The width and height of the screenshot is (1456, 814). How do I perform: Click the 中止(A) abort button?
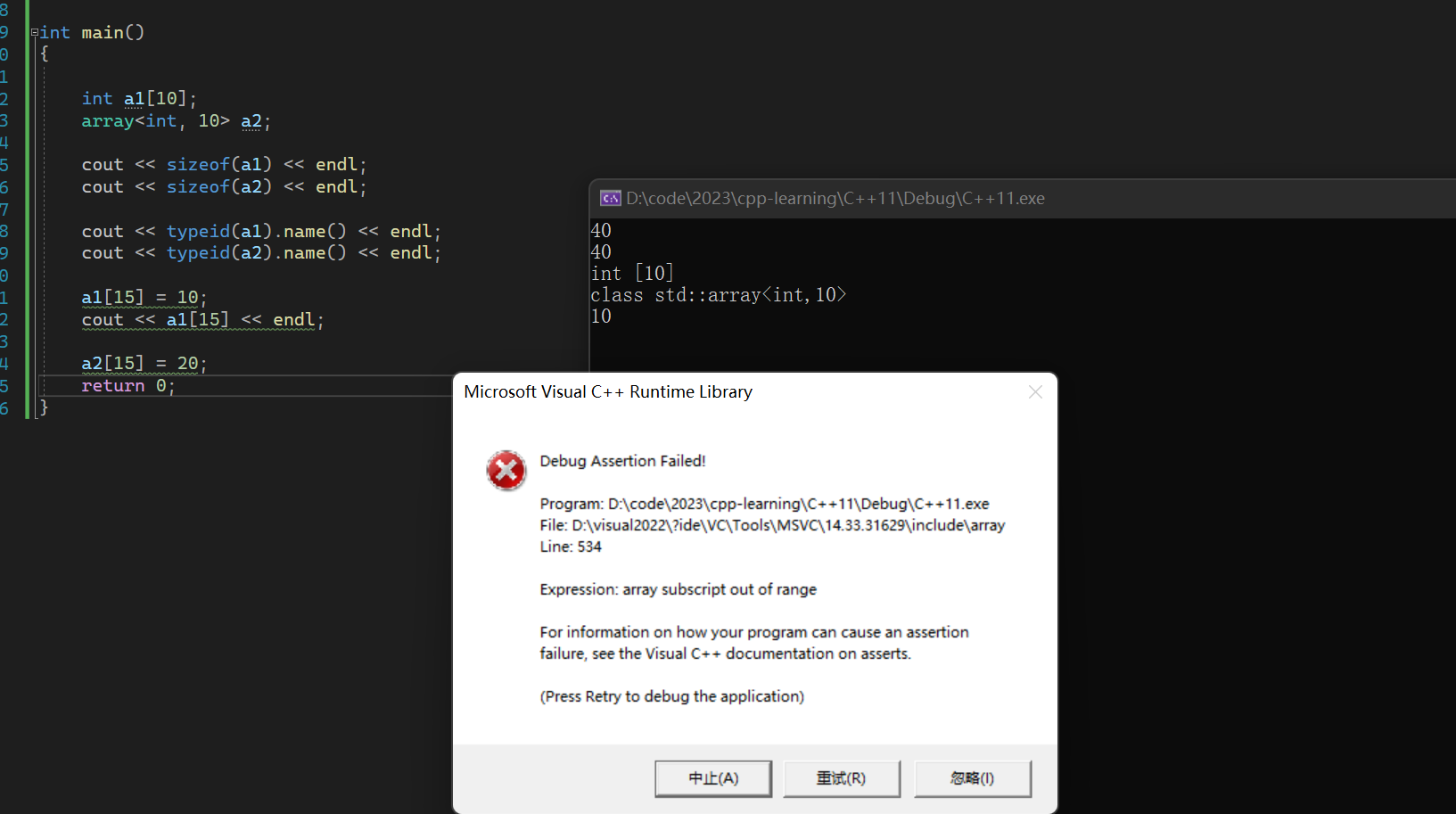(x=713, y=778)
